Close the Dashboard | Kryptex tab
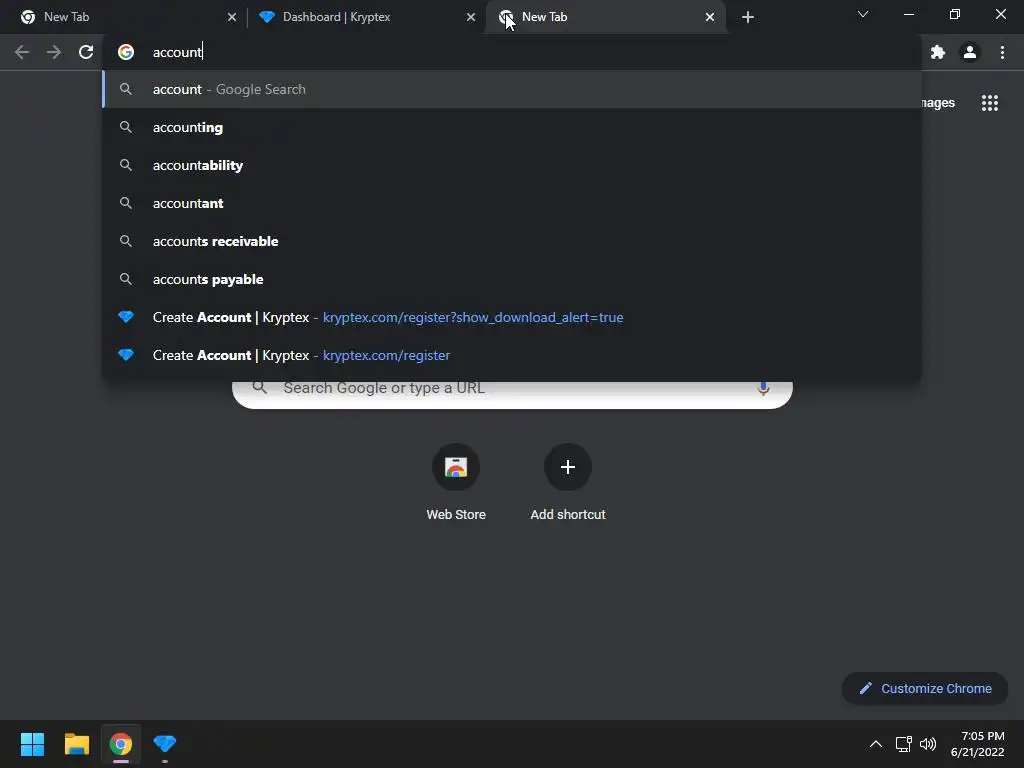 click(x=471, y=17)
